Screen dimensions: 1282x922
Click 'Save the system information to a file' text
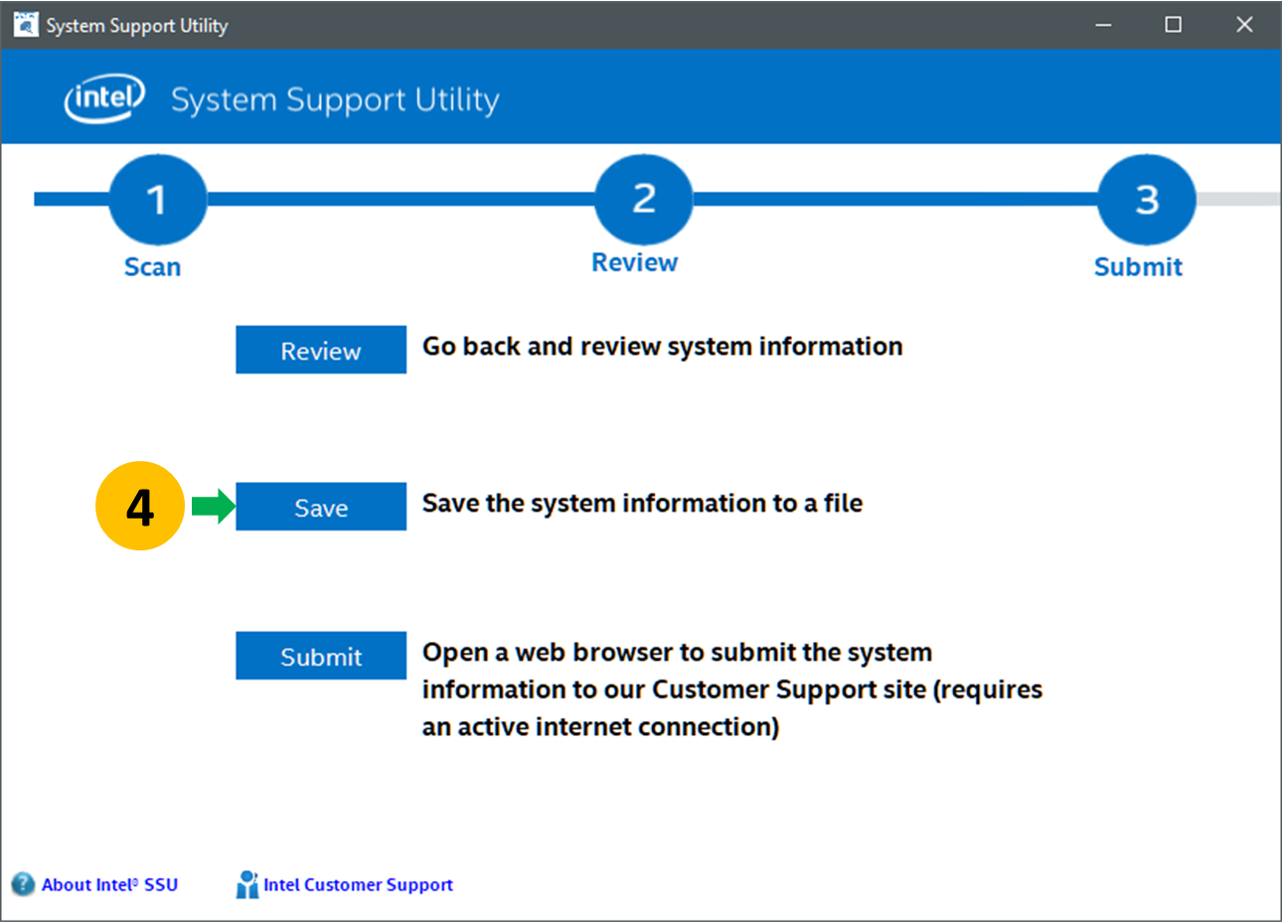pos(642,503)
